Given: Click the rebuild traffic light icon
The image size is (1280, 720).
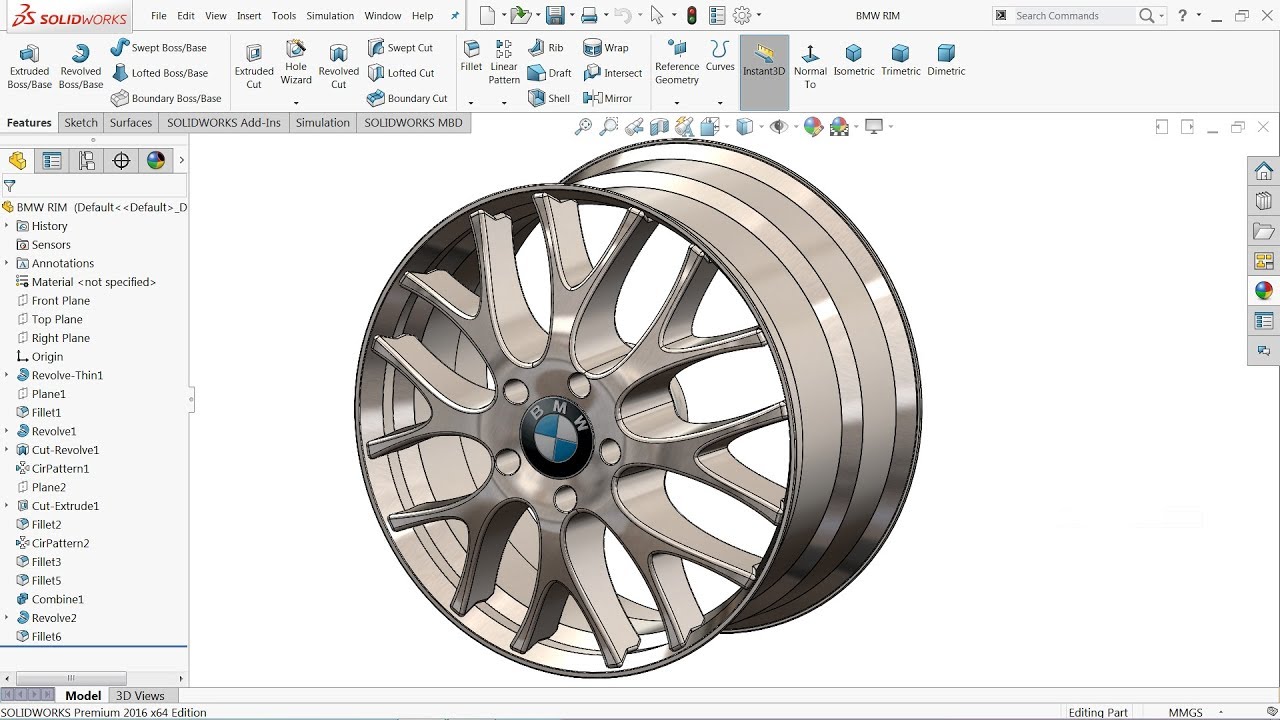Looking at the screenshot, I should tap(691, 15).
